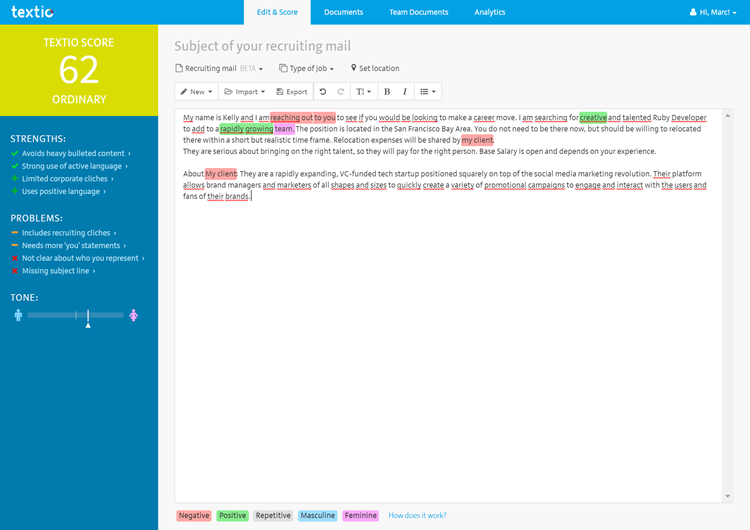The width and height of the screenshot is (750, 530).
Task: Click the undo arrow icon
Action: (323, 91)
